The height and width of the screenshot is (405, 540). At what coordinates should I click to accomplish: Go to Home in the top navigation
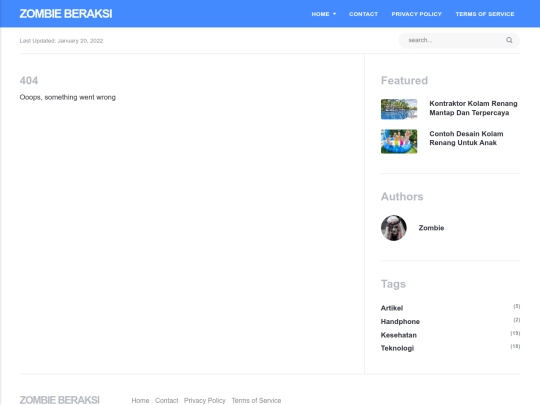(x=320, y=14)
